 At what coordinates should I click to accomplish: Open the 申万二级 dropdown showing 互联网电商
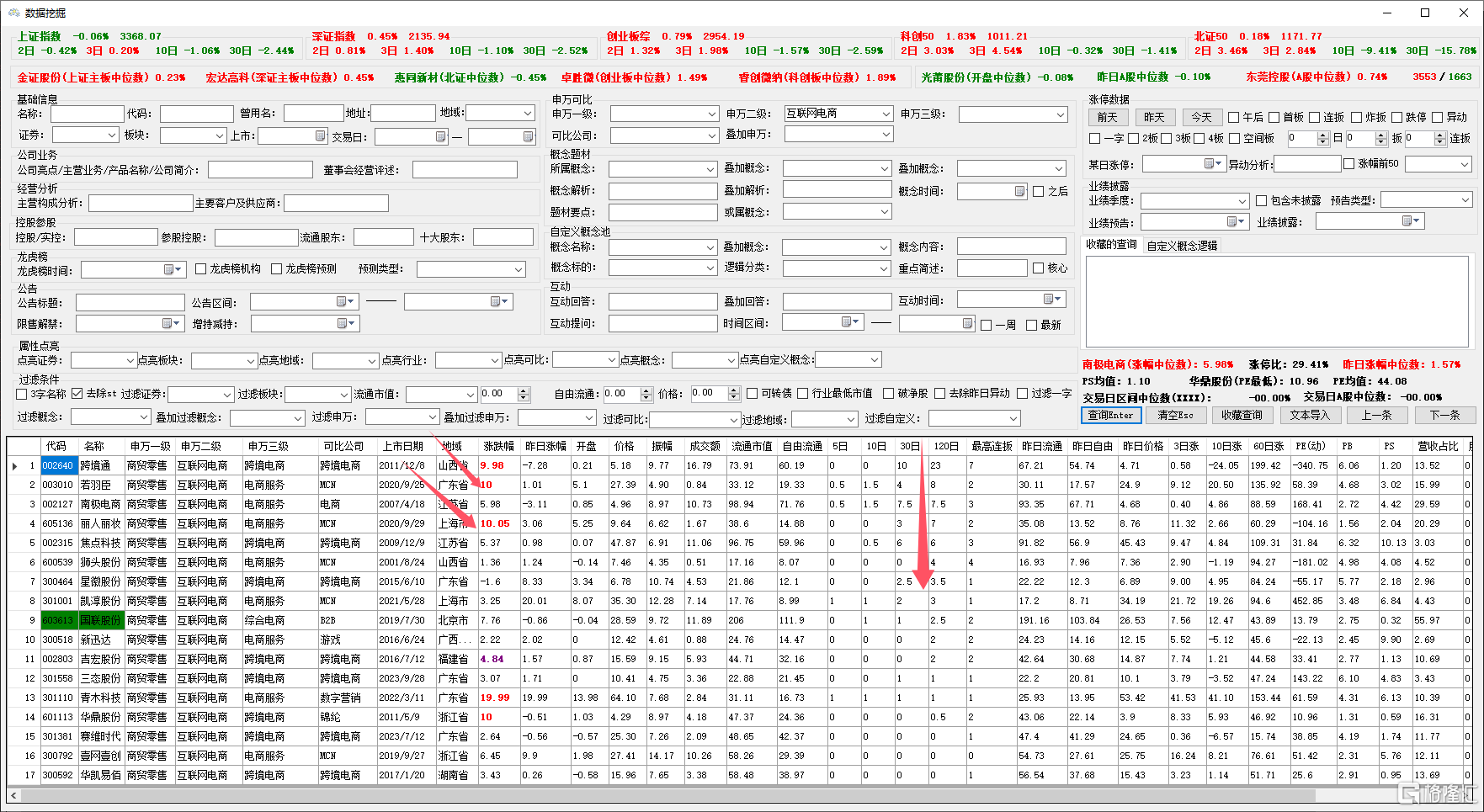point(886,114)
